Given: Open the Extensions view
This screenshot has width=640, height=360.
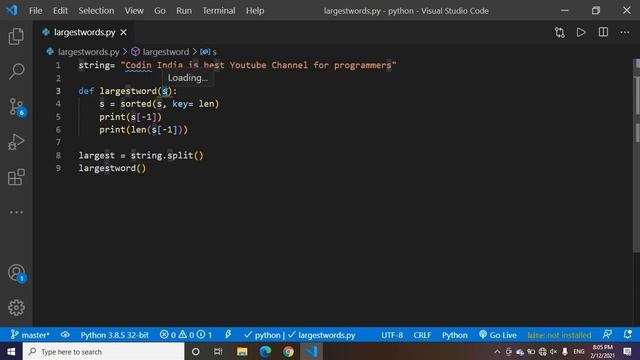Looking at the screenshot, I should pyautogui.click(x=16, y=177).
